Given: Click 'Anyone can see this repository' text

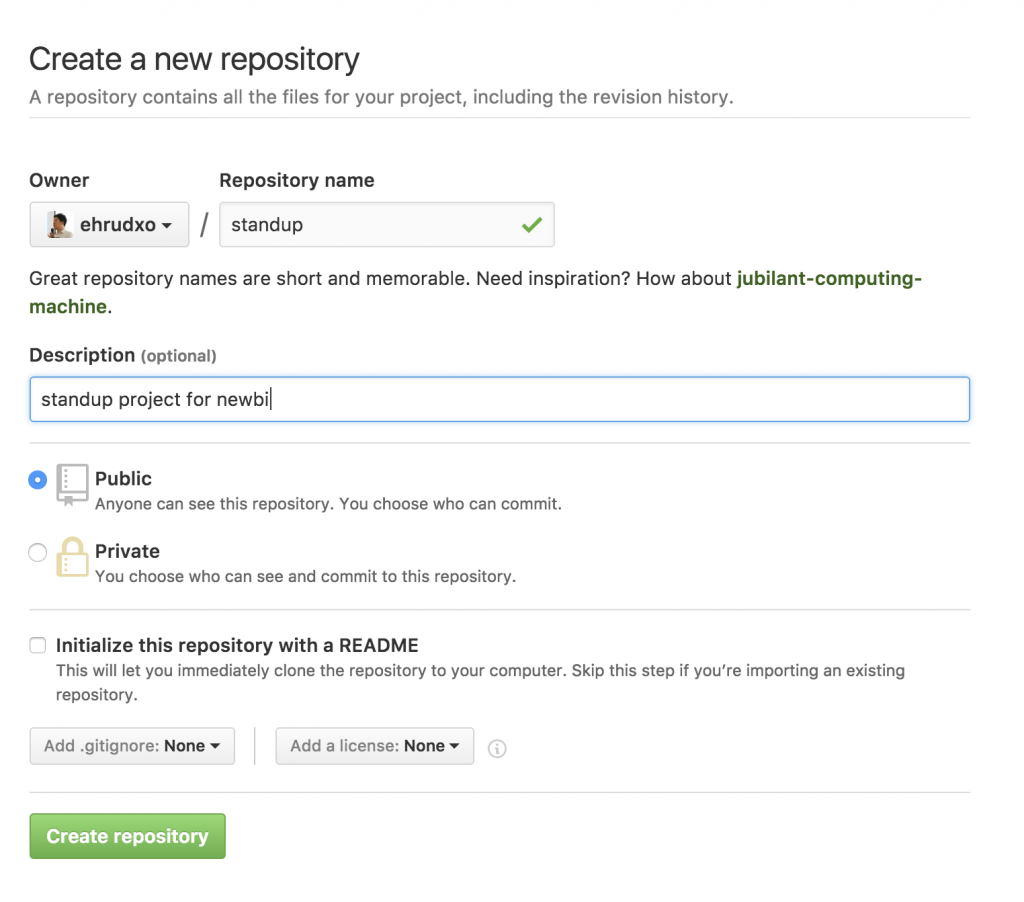Looking at the screenshot, I should point(328,504).
